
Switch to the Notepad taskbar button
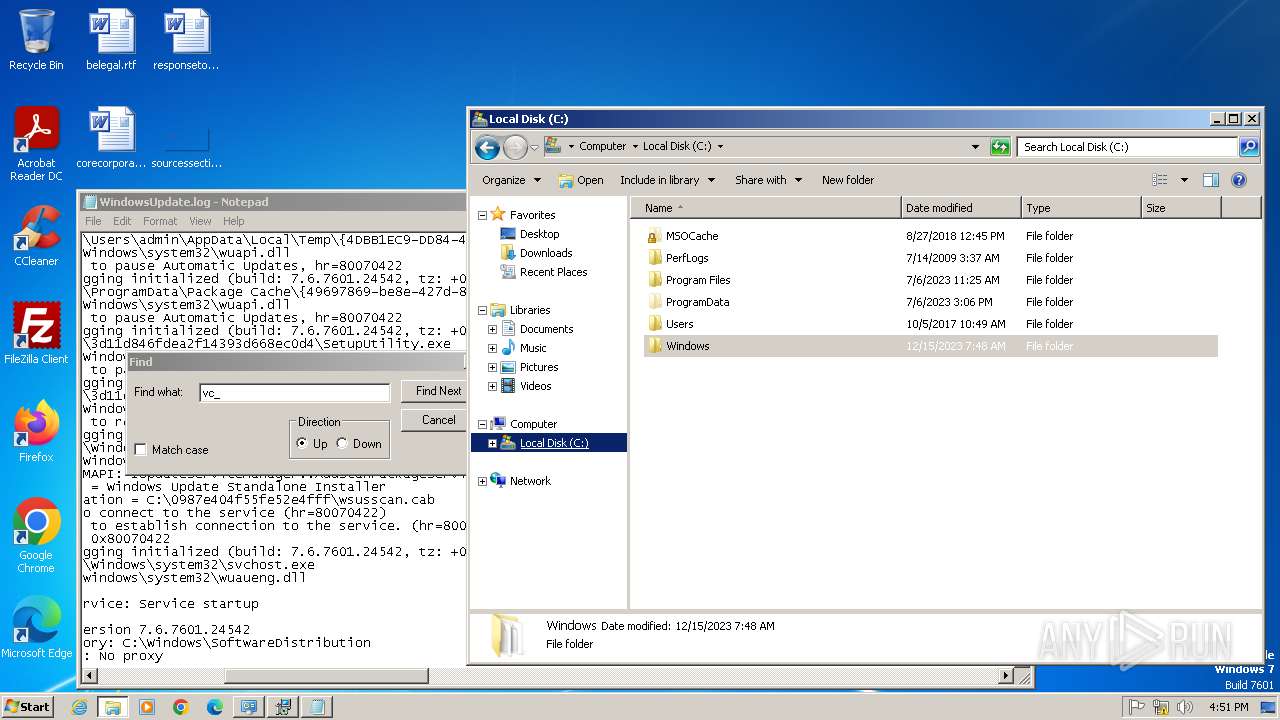pos(316,707)
